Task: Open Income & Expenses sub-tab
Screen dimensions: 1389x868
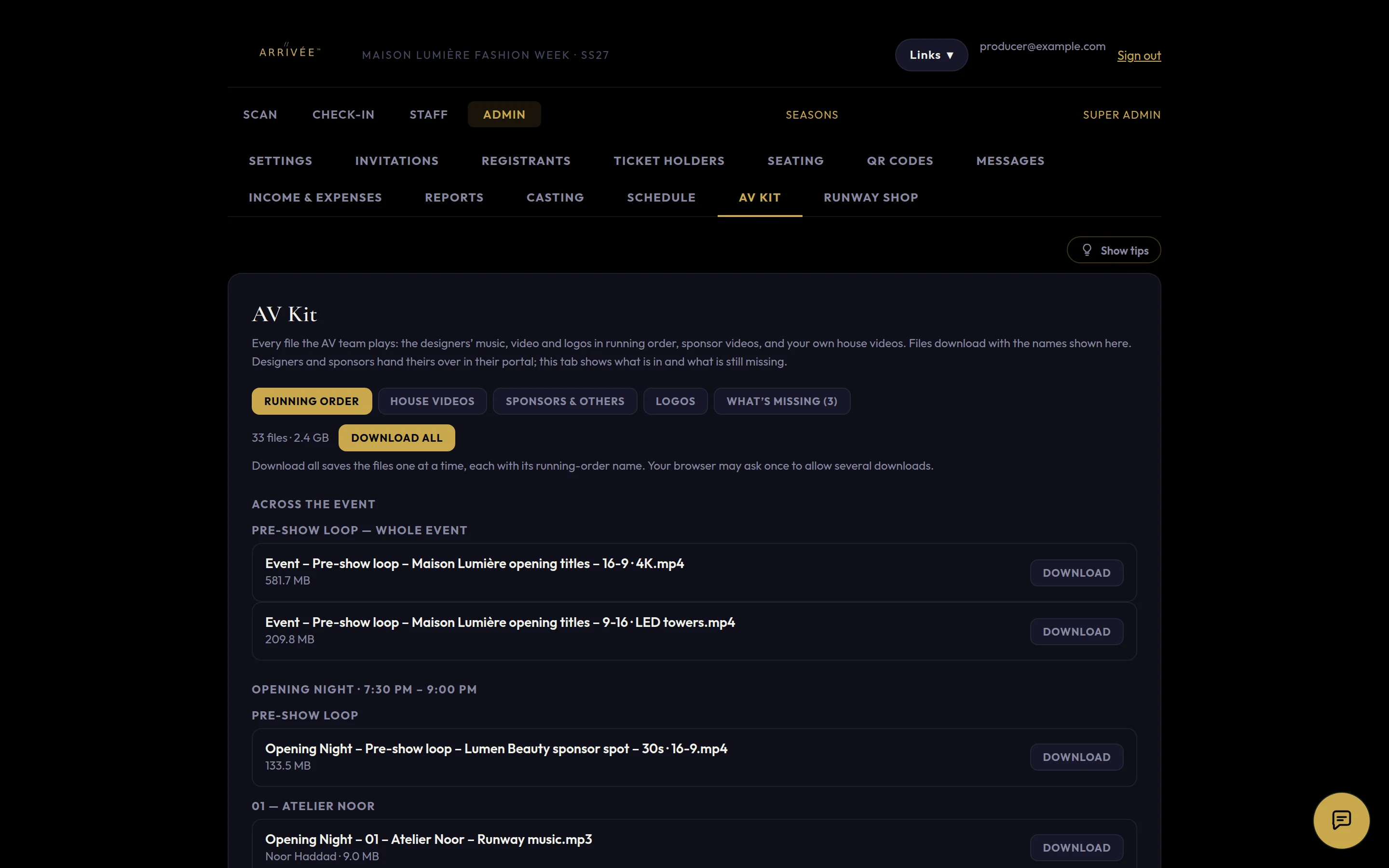Action: pyautogui.click(x=315, y=198)
